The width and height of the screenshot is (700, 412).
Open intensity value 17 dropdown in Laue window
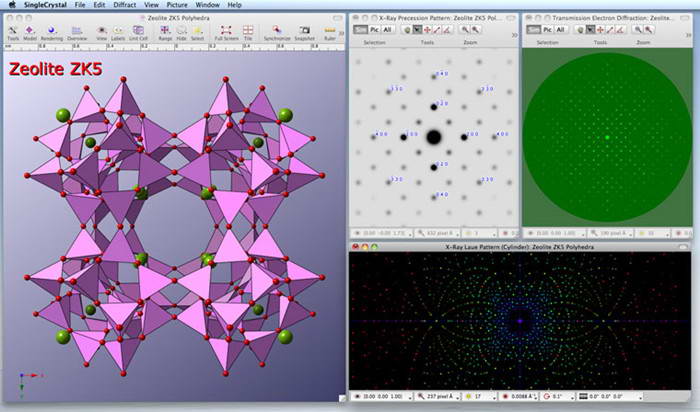pos(481,396)
